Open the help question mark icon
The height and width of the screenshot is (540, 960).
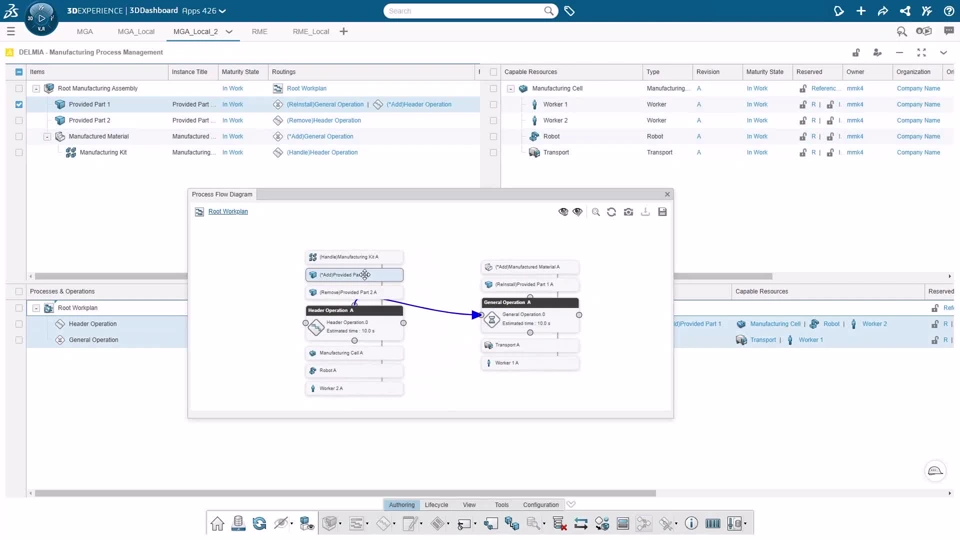(x=949, y=11)
